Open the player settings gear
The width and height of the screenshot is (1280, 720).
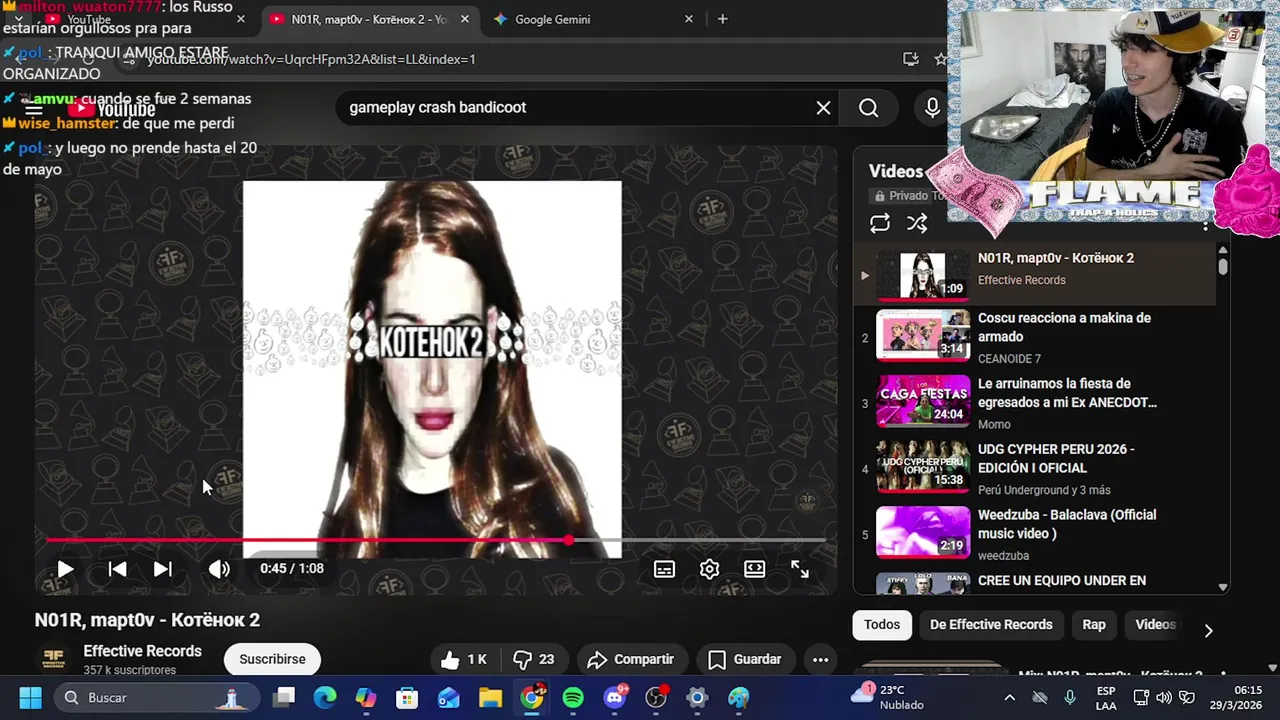(709, 569)
